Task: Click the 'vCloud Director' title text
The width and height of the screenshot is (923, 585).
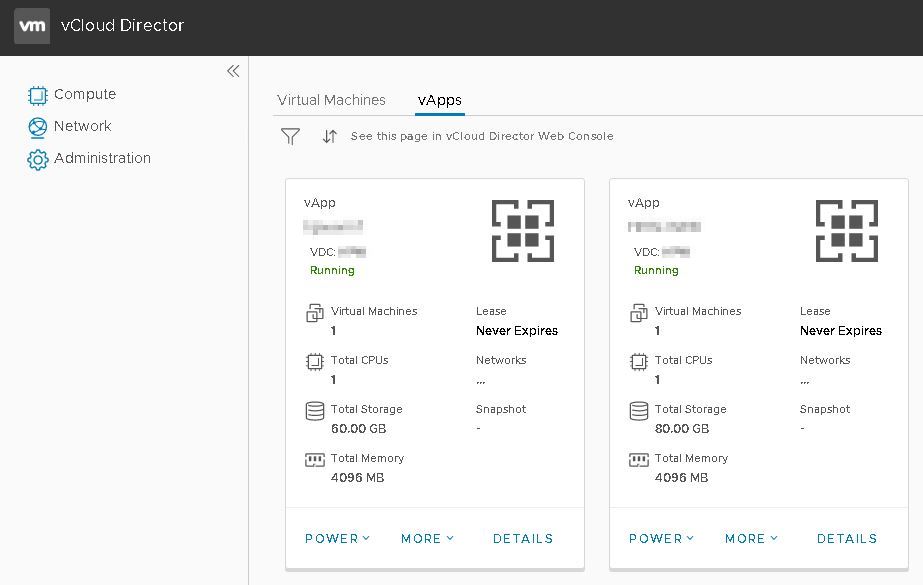Action: (x=122, y=25)
